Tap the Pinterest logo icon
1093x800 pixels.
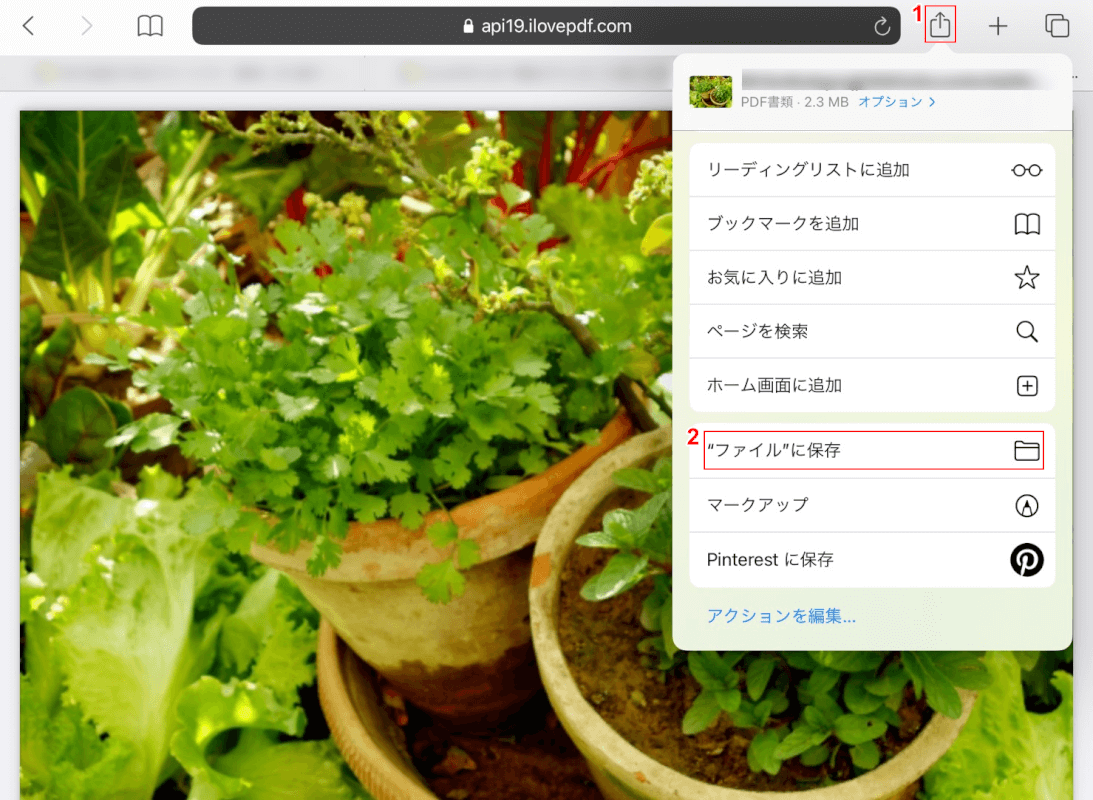click(x=1026, y=560)
